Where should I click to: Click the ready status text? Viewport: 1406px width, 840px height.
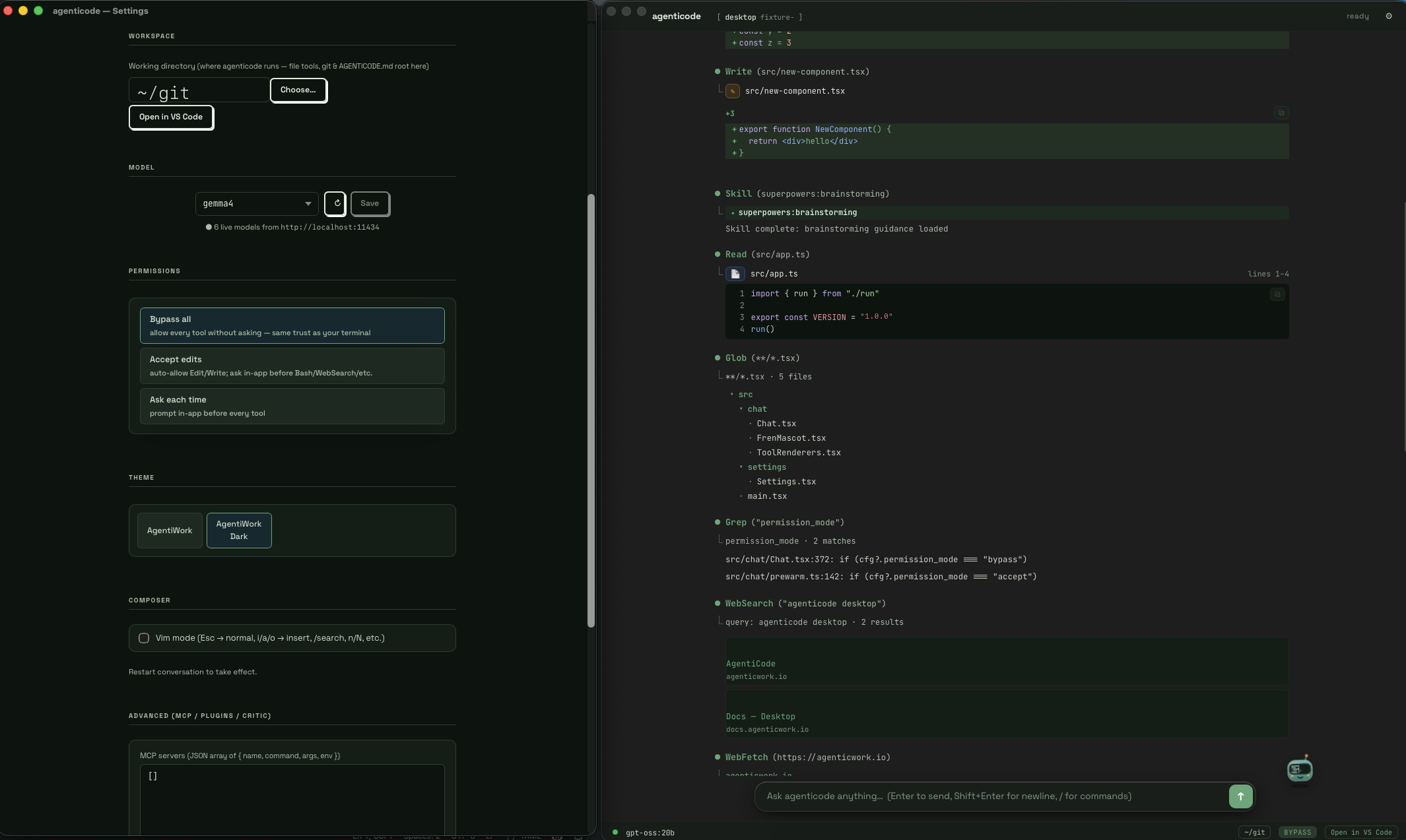pos(1357,16)
